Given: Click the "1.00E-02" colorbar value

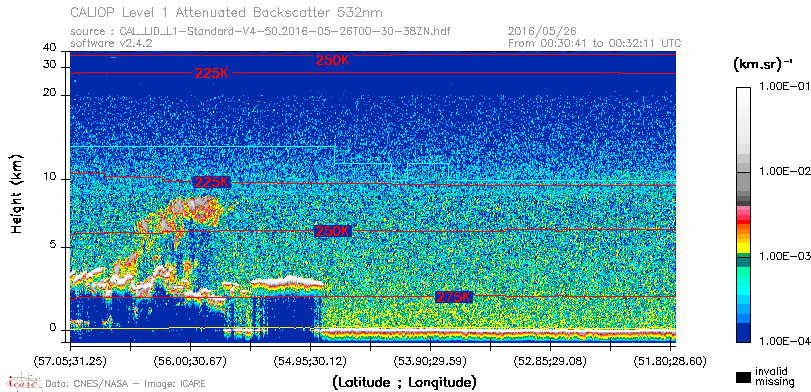Looking at the screenshot, I should tap(784, 172).
